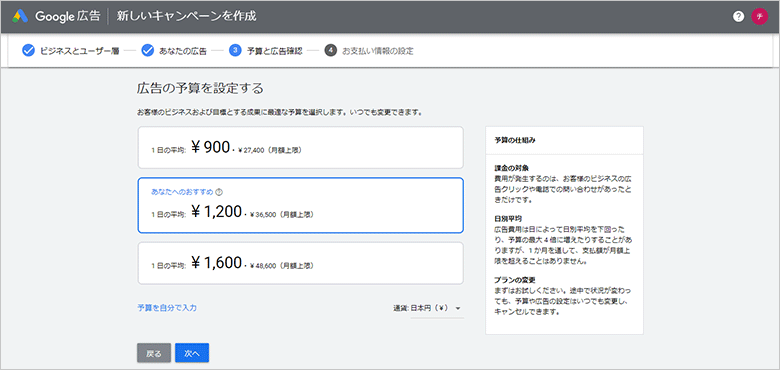Click the checkmark icon for ビジネスとユーザー層
Image resolution: width=780 pixels, height=370 pixels.
[x=28, y=50]
